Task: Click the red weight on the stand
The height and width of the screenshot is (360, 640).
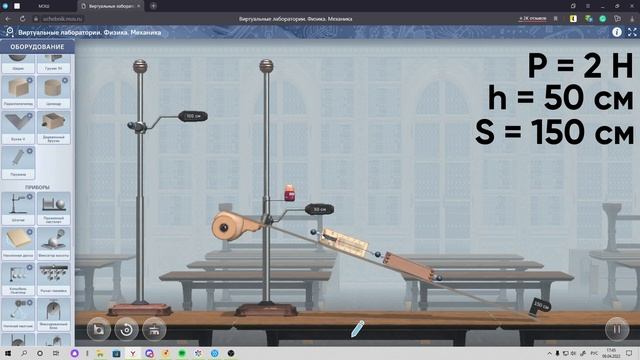Action: (289, 193)
